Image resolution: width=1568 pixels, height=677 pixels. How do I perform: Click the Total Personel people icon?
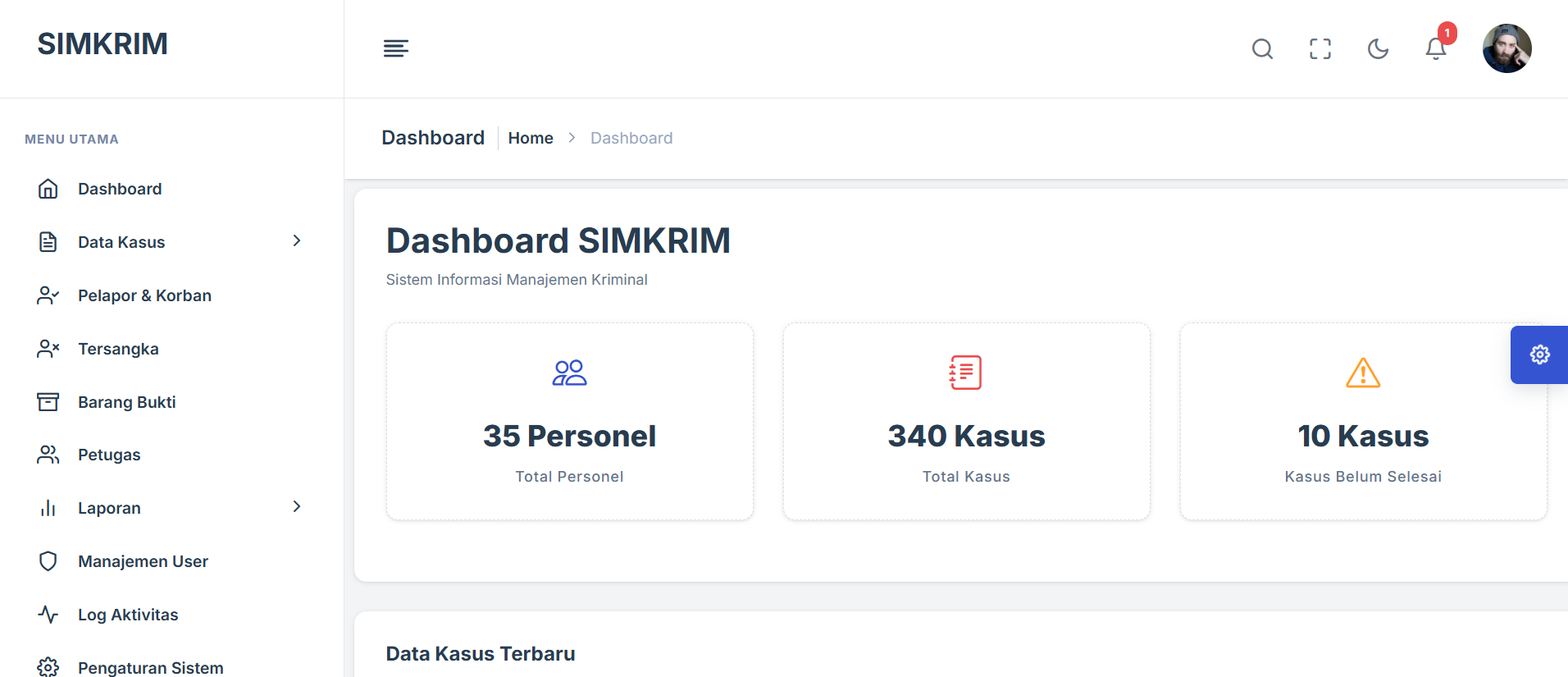click(570, 373)
